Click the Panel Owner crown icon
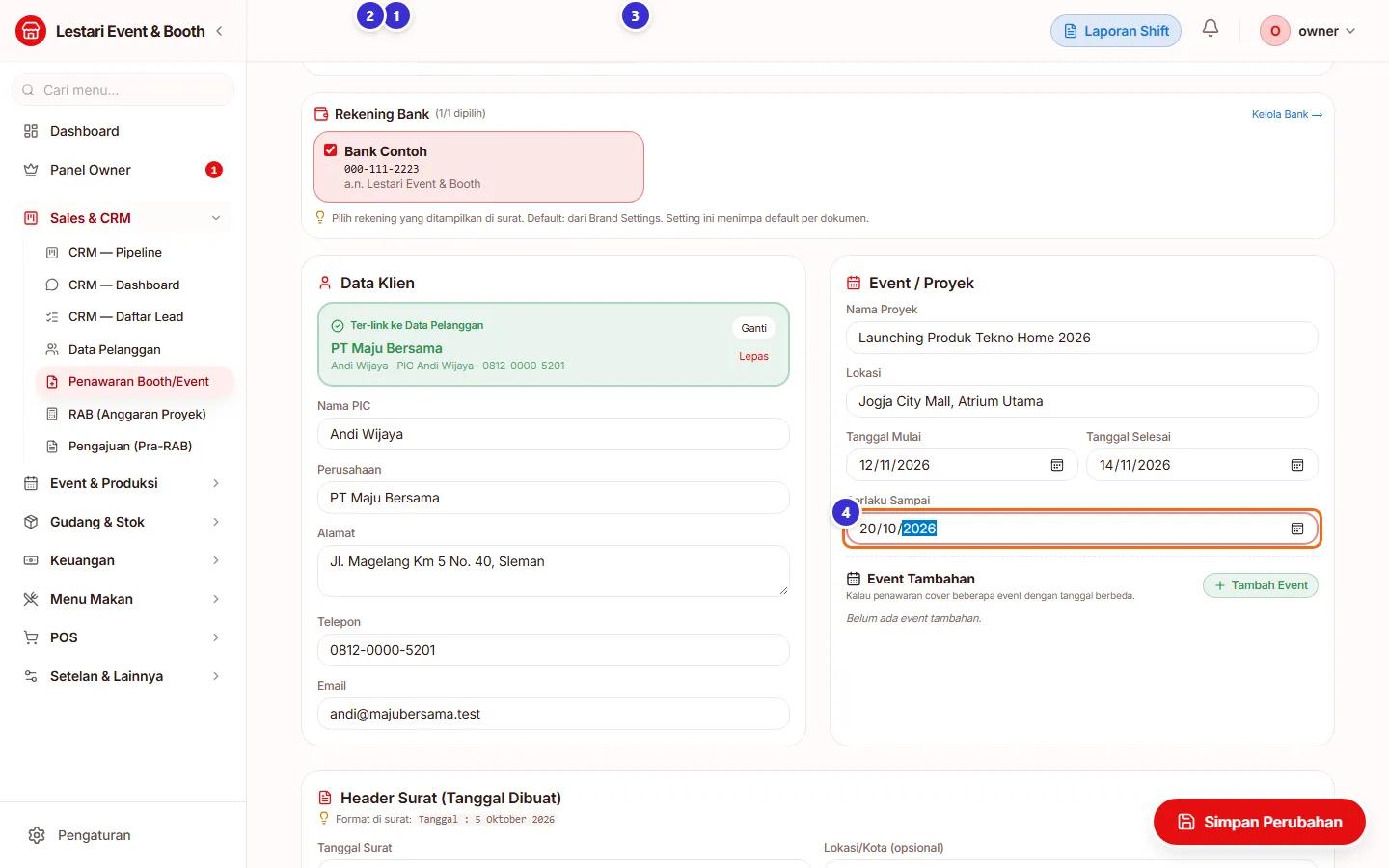 click(31, 170)
